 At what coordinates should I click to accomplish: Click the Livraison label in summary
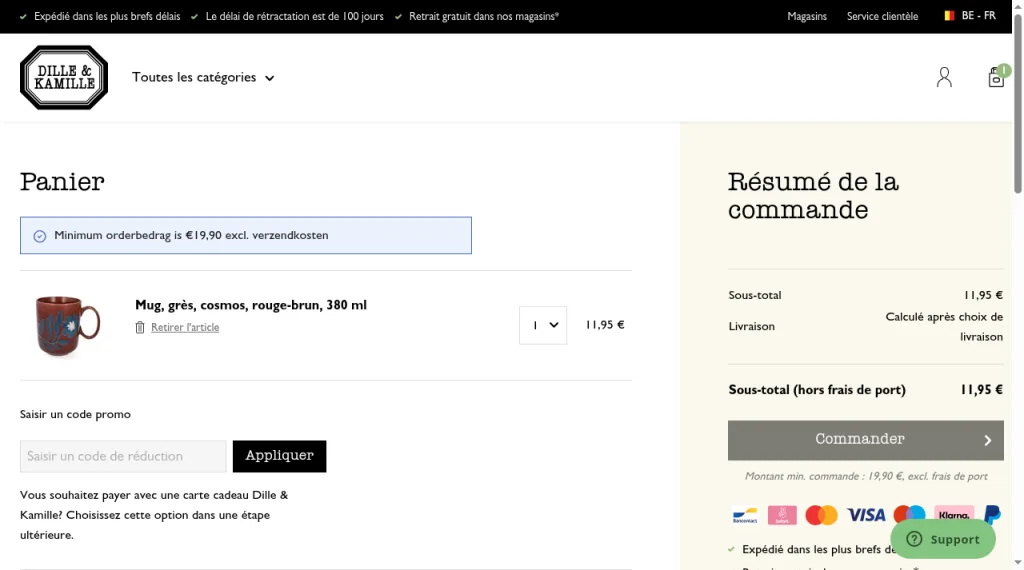pyautogui.click(x=752, y=326)
